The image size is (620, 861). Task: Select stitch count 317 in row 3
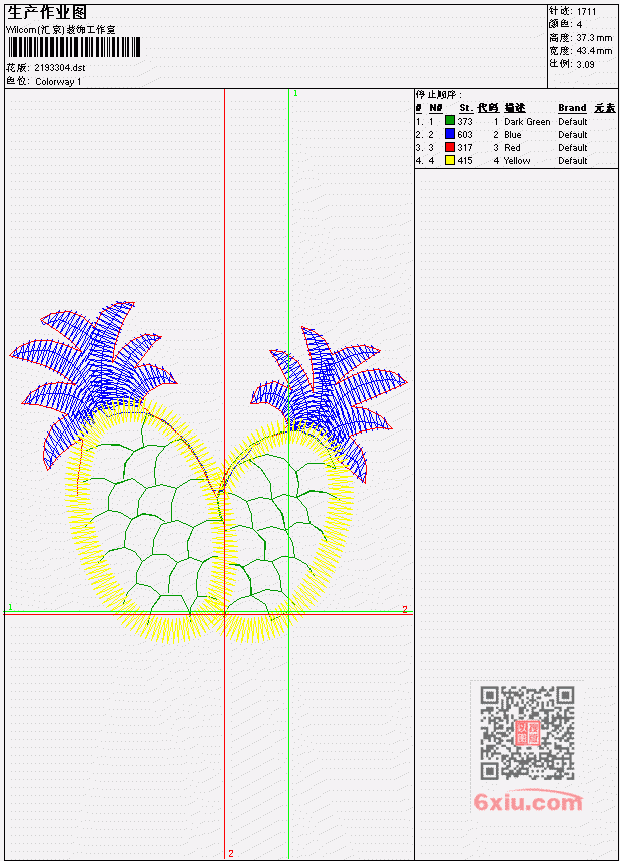point(465,148)
